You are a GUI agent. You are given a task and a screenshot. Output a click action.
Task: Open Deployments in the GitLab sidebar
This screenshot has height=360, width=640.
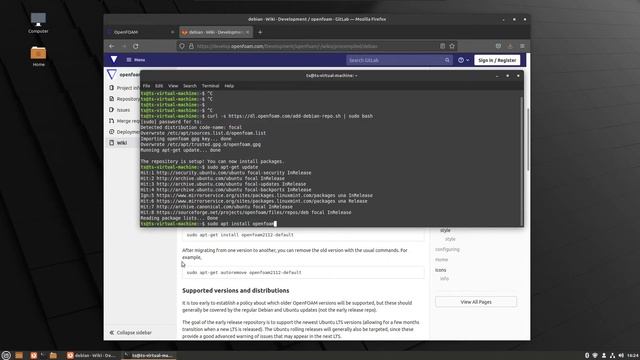click(x=124, y=132)
